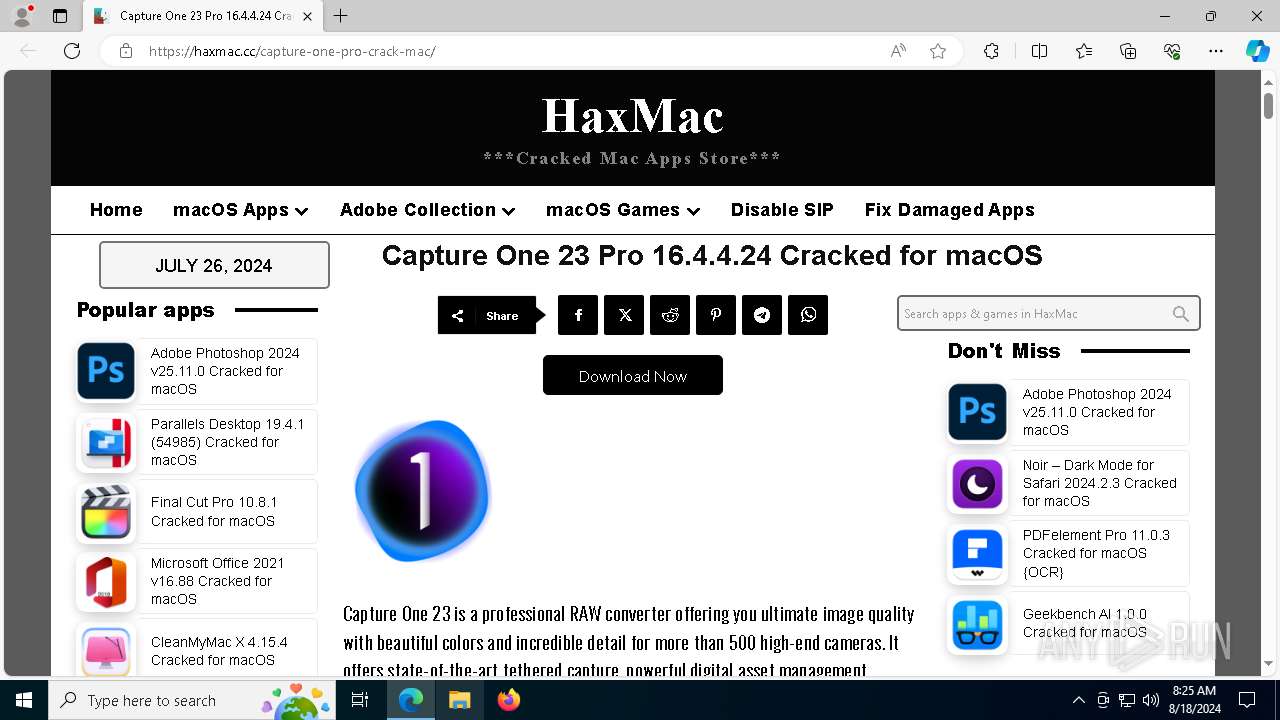Click the taskbar search box

194,700
